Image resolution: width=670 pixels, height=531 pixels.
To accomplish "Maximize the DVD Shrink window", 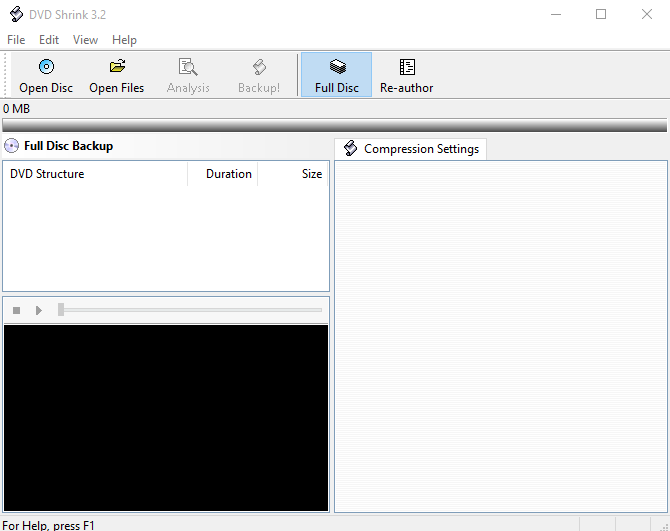I will click(x=601, y=14).
